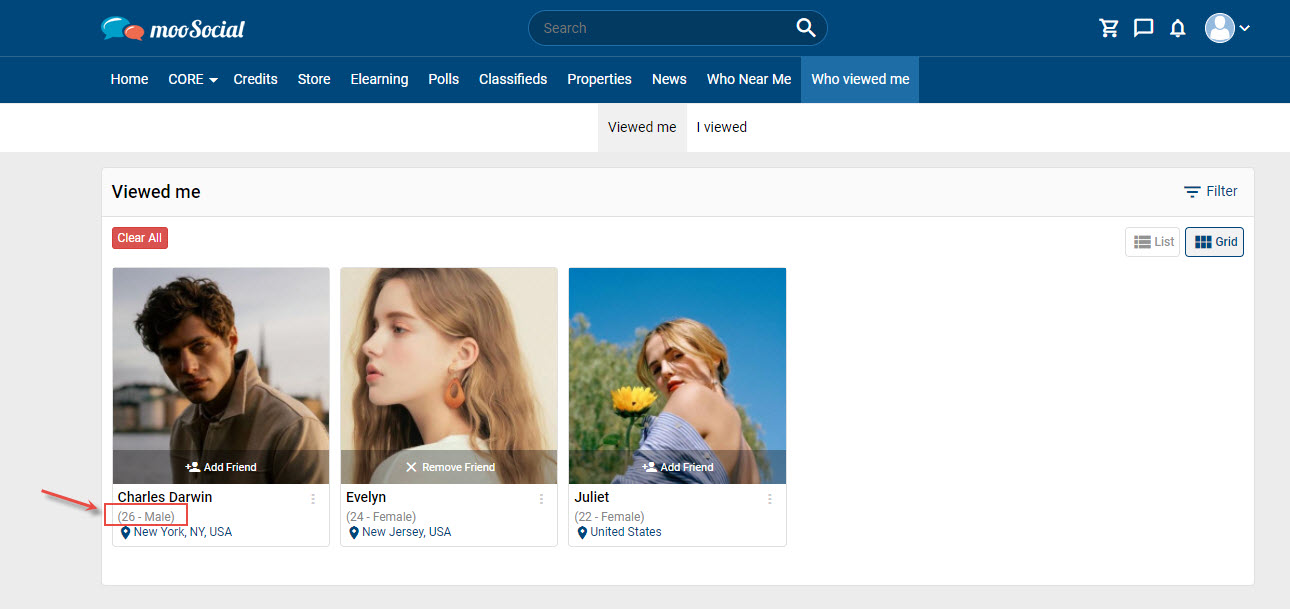Click the "New Jersey, USA" location text

(x=406, y=532)
